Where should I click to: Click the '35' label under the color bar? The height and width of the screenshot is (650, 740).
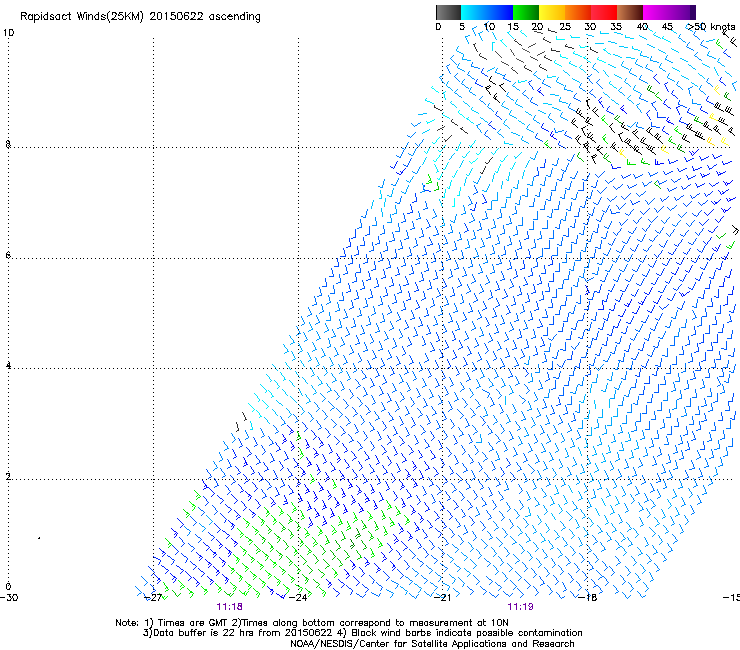(616, 27)
